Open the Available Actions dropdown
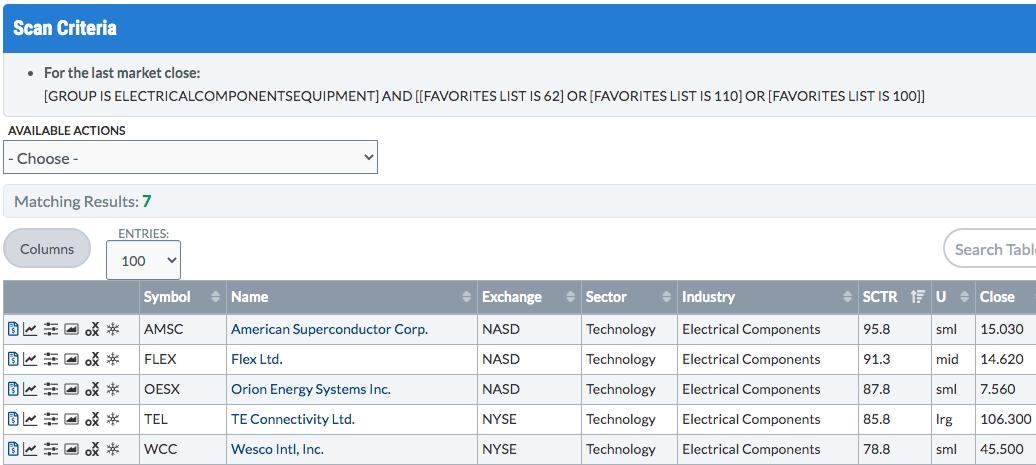The image size is (1036, 465). [x=190, y=158]
